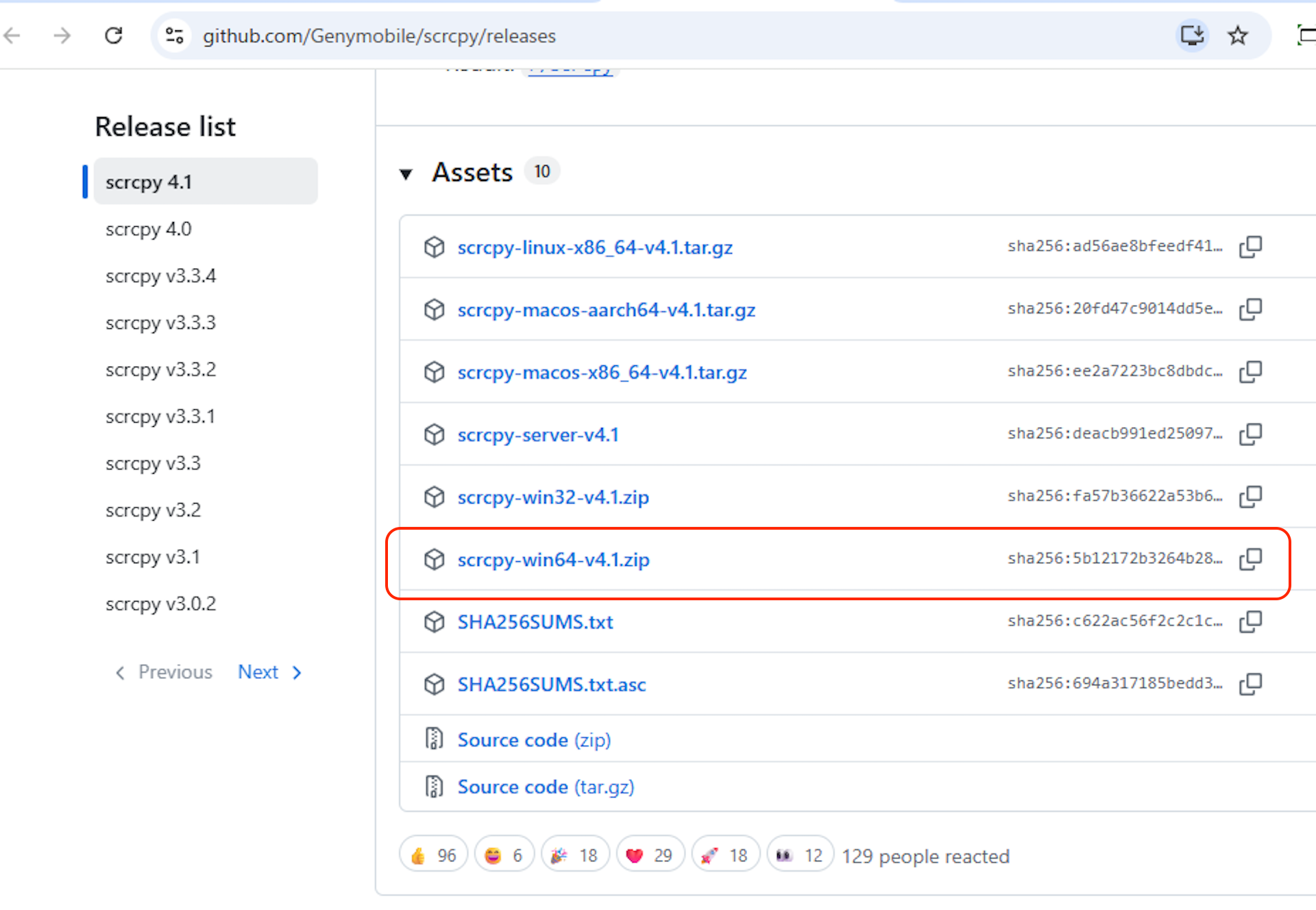Go to Next page of releases
Image resolution: width=1316 pixels, height=910 pixels.
pyautogui.click(x=269, y=672)
